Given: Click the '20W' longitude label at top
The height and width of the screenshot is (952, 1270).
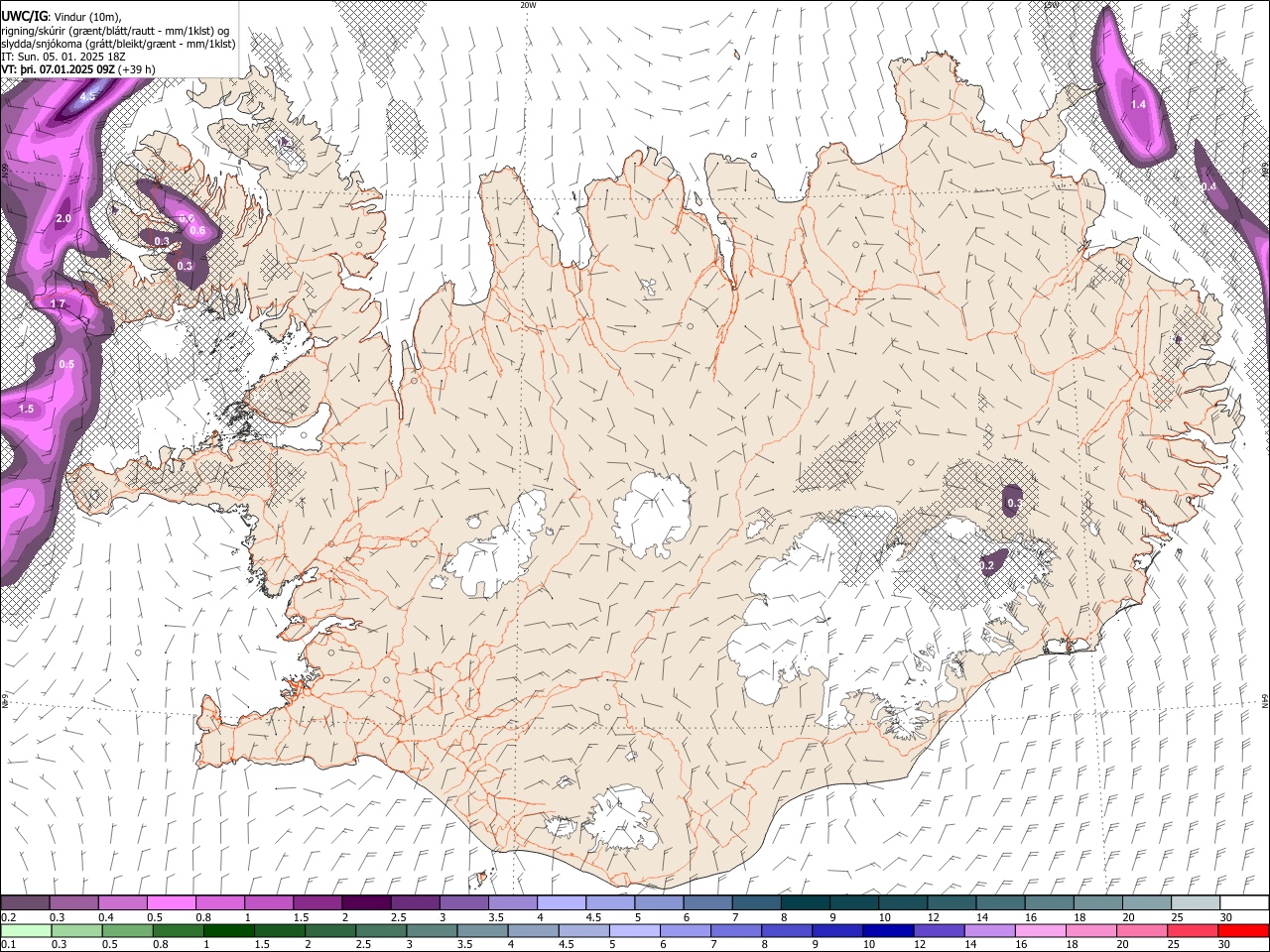Looking at the screenshot, I should point(528,5).
